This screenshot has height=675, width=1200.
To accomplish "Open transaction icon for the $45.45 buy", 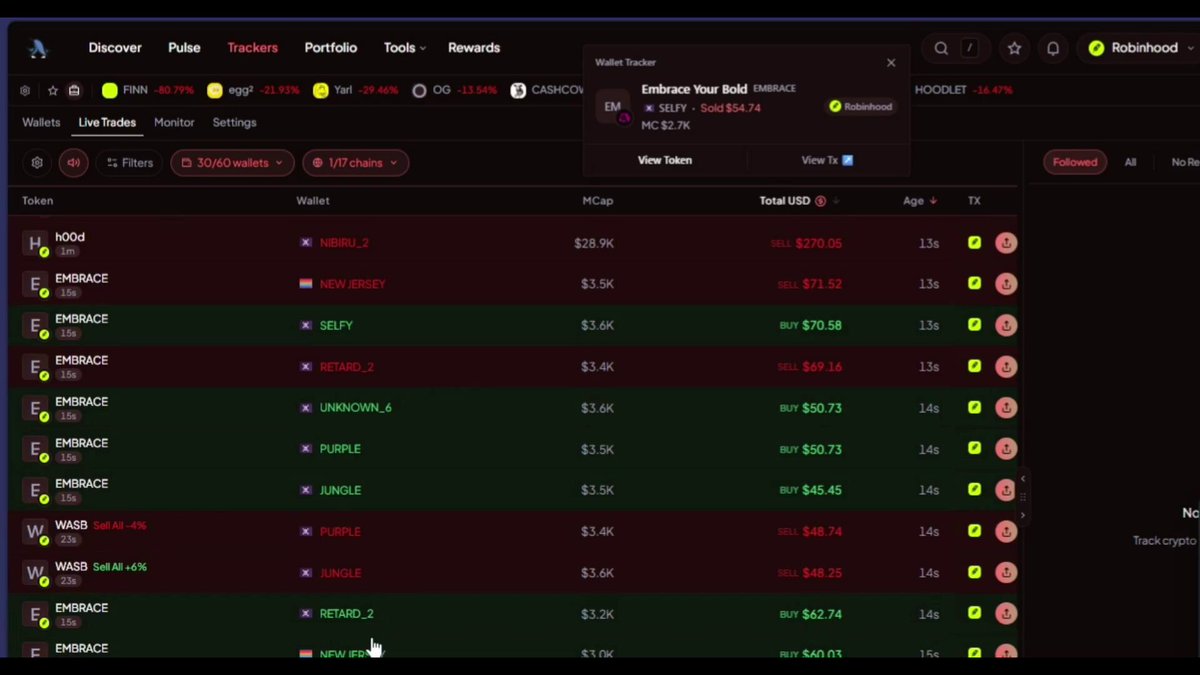I will click(x=974, y=490).
